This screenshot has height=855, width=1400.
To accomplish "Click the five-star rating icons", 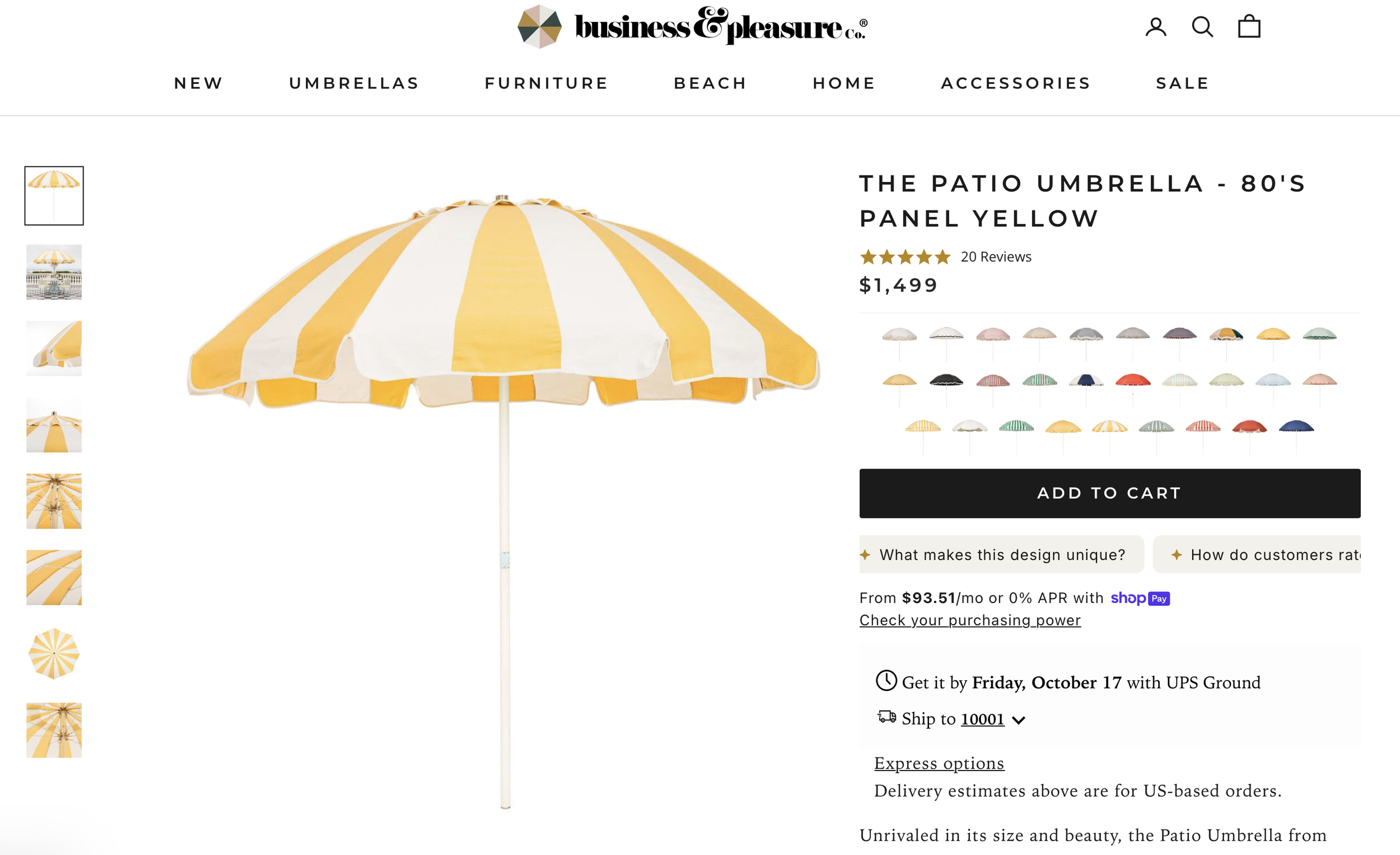I will [x=904, y=258].
